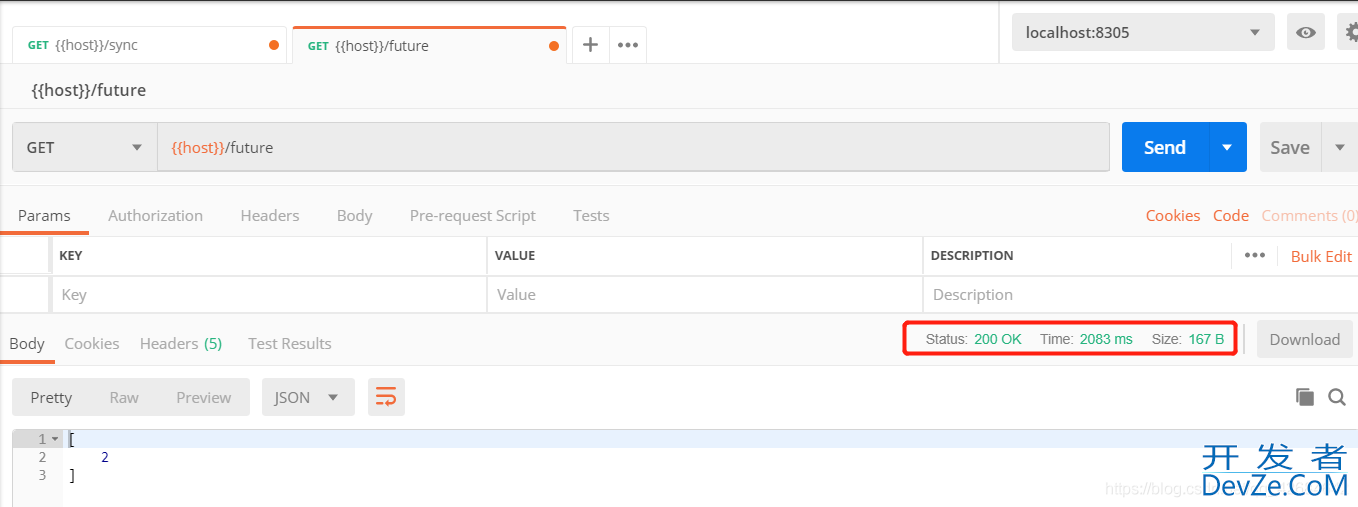
Task: Click the 2083 ms time value
Action: point(1106,339)
